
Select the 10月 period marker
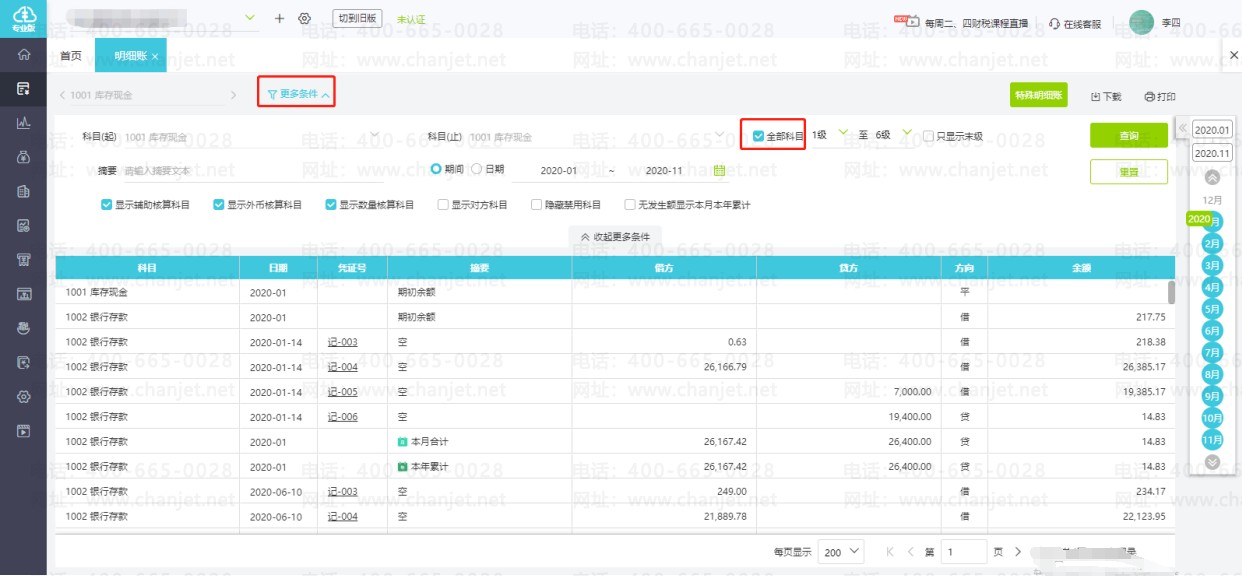[x=1212, y=418]
